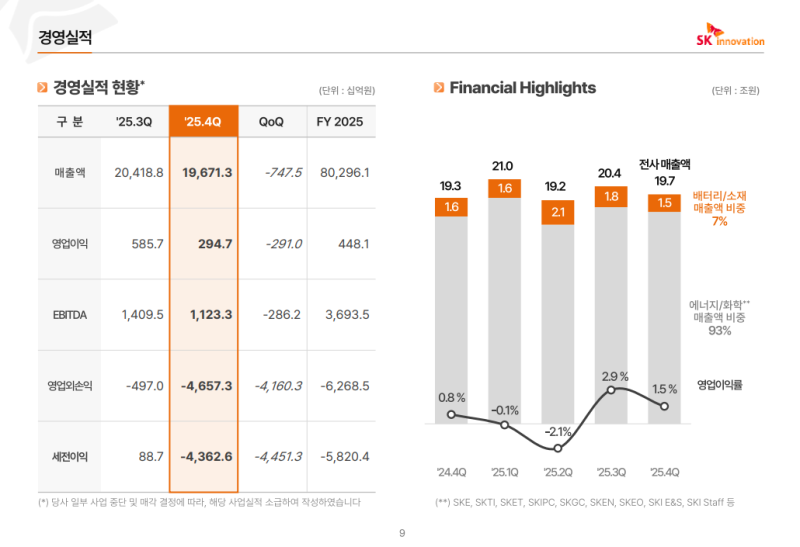Select the EBITDA row label
This screenshot has height=547, width=800.
point(70,314)
